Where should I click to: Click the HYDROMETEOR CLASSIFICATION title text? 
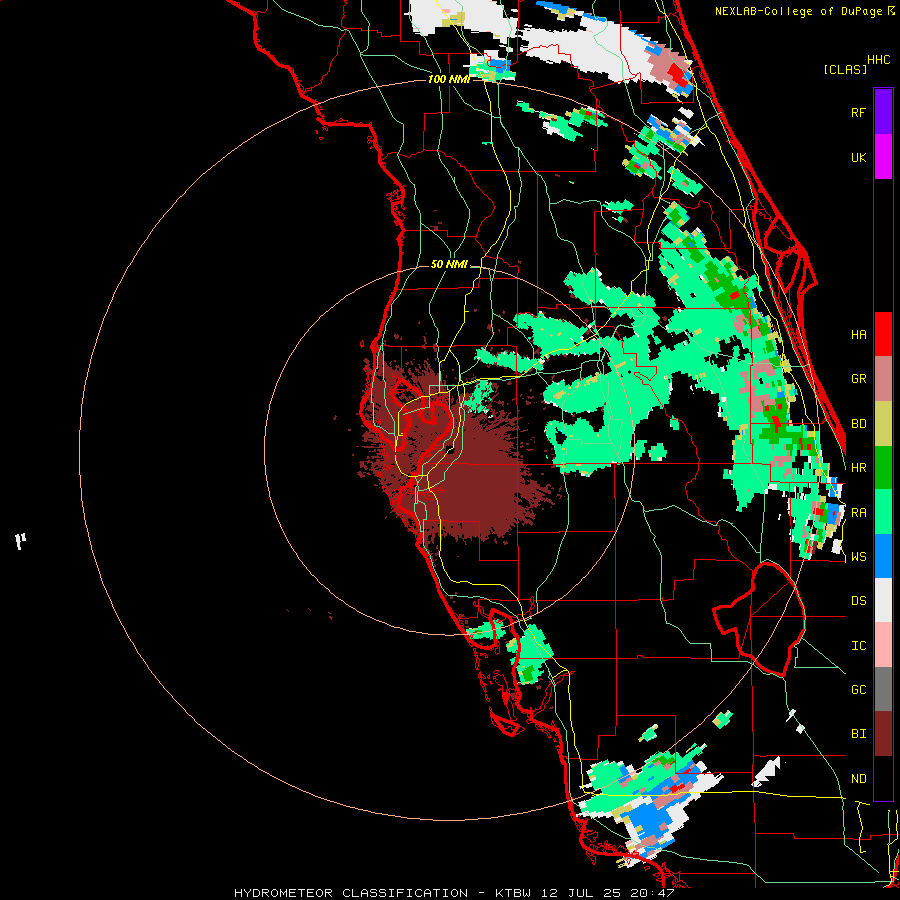click(x=351, y=893)
